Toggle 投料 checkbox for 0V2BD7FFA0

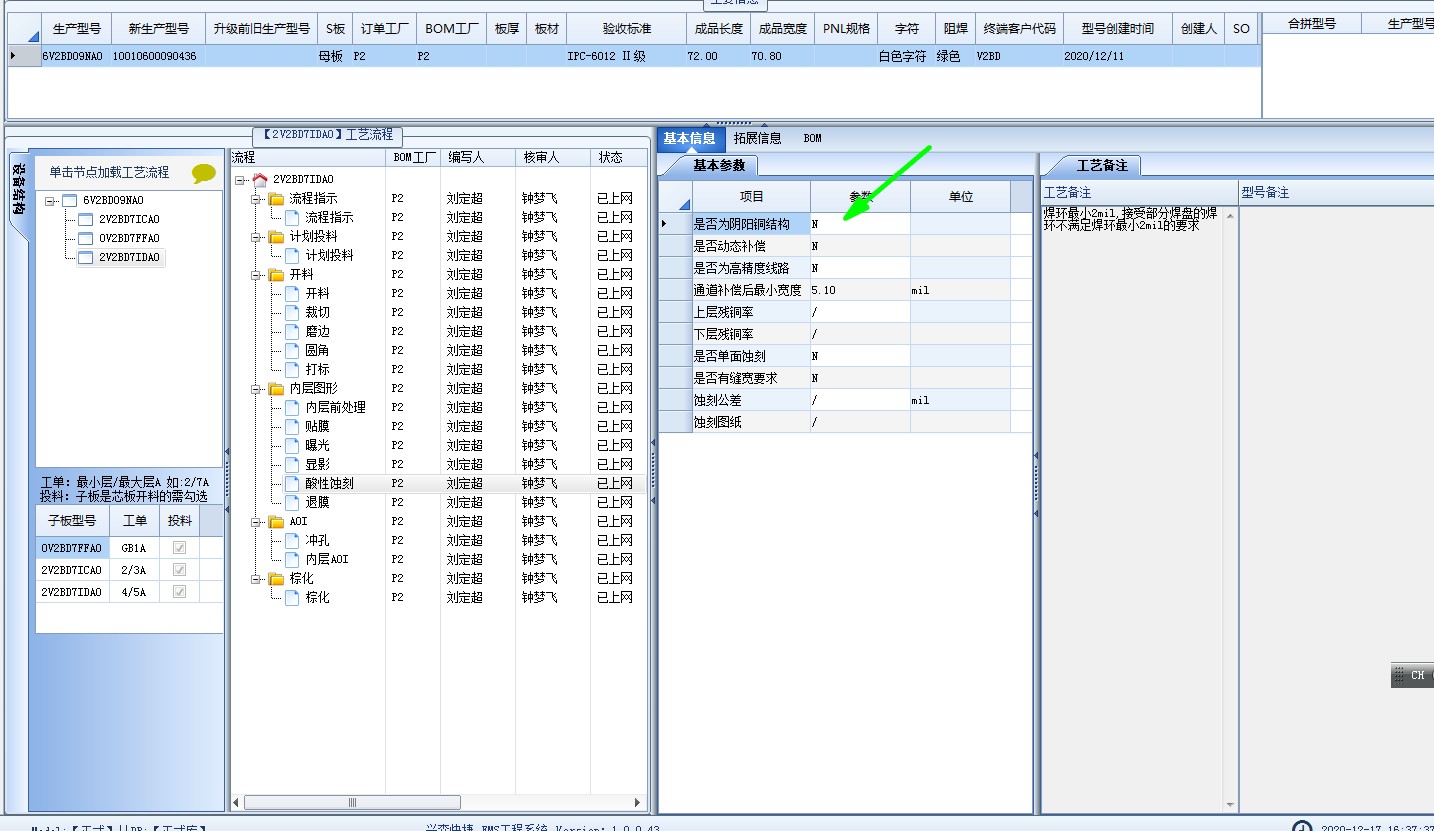[180, 548]
